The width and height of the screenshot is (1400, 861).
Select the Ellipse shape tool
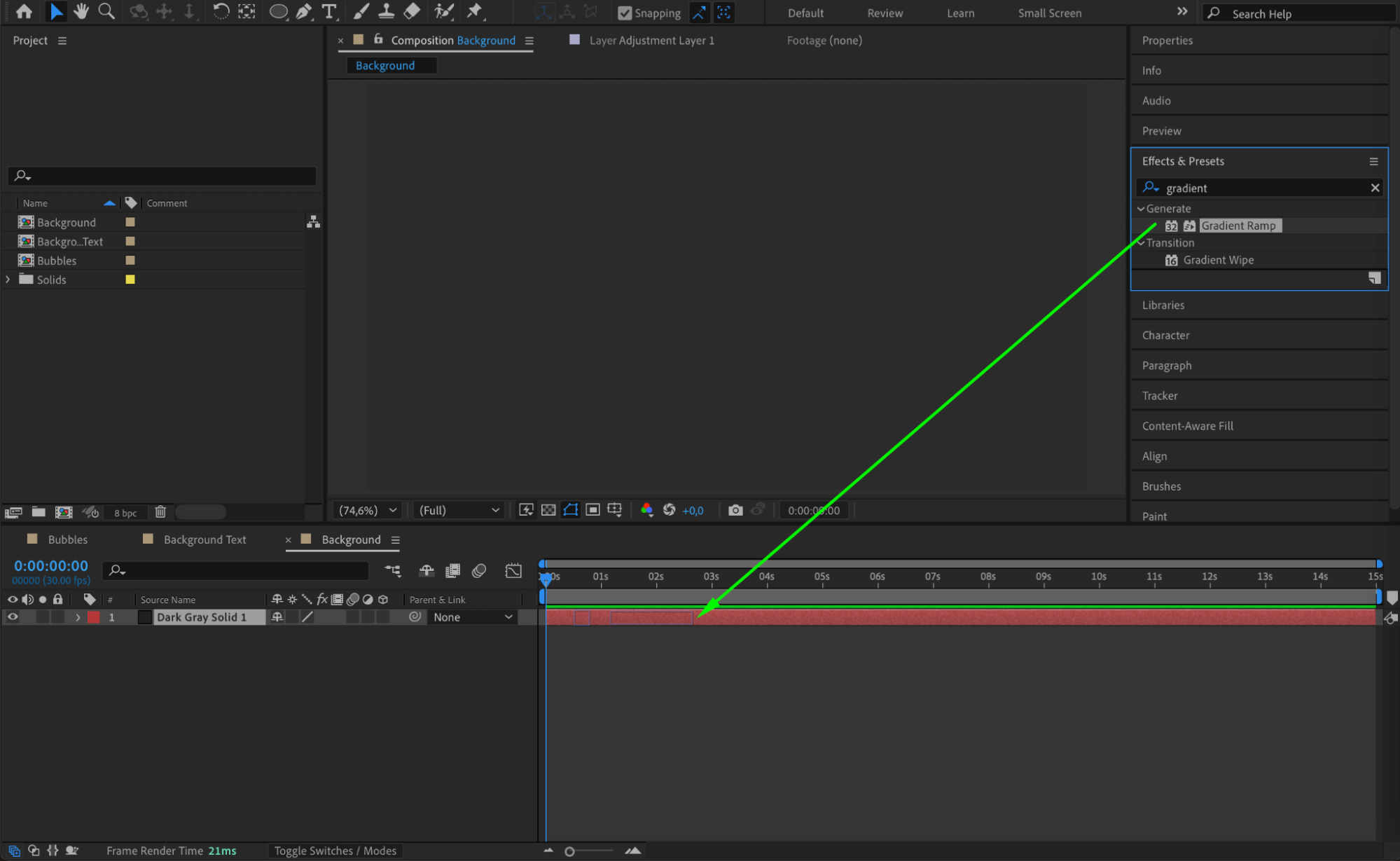pyautogui.click(x=278, y=11)
